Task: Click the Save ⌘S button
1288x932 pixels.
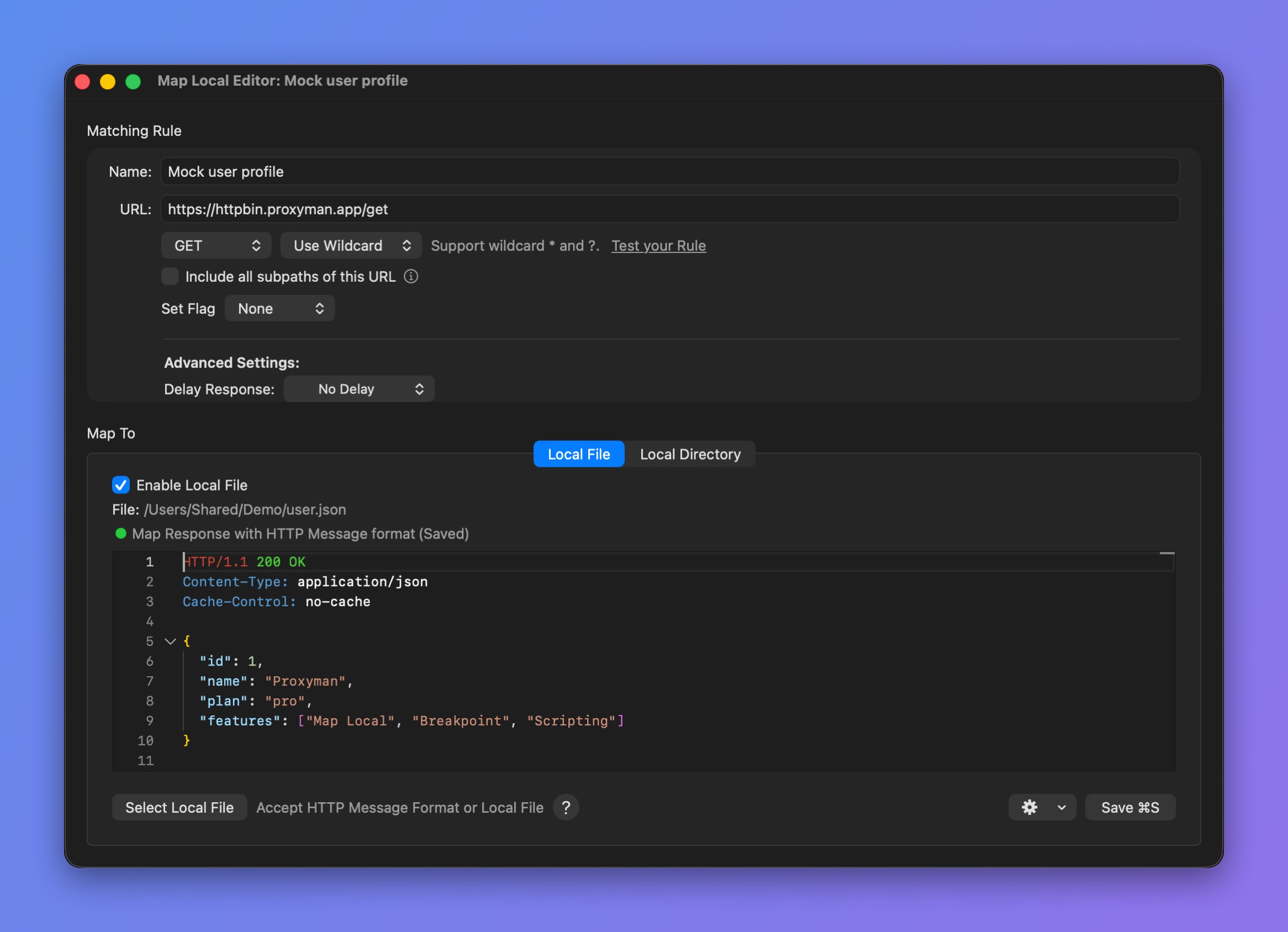Action: (x=1130, y=807)
